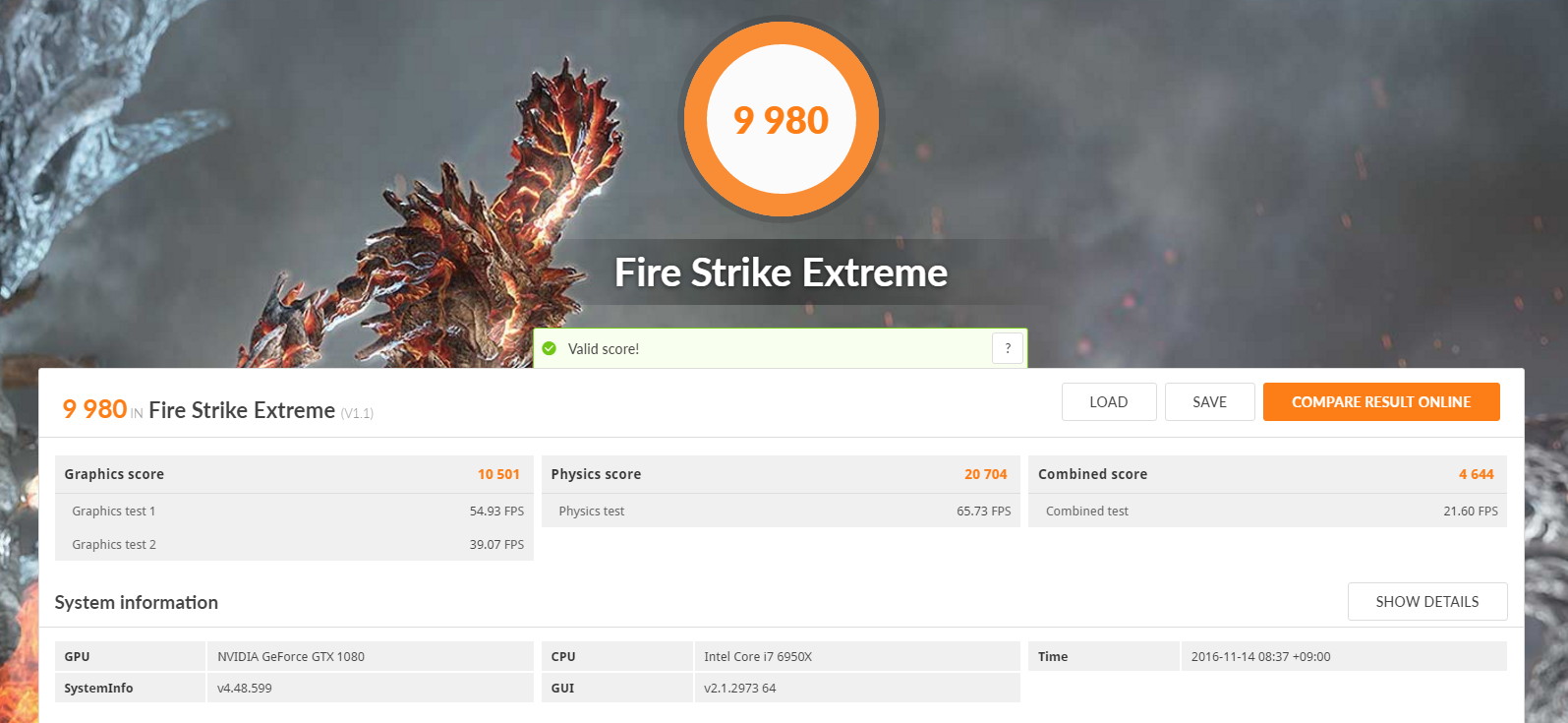Show details of system information
The image size is (1568, 723).
point(1427,601)
